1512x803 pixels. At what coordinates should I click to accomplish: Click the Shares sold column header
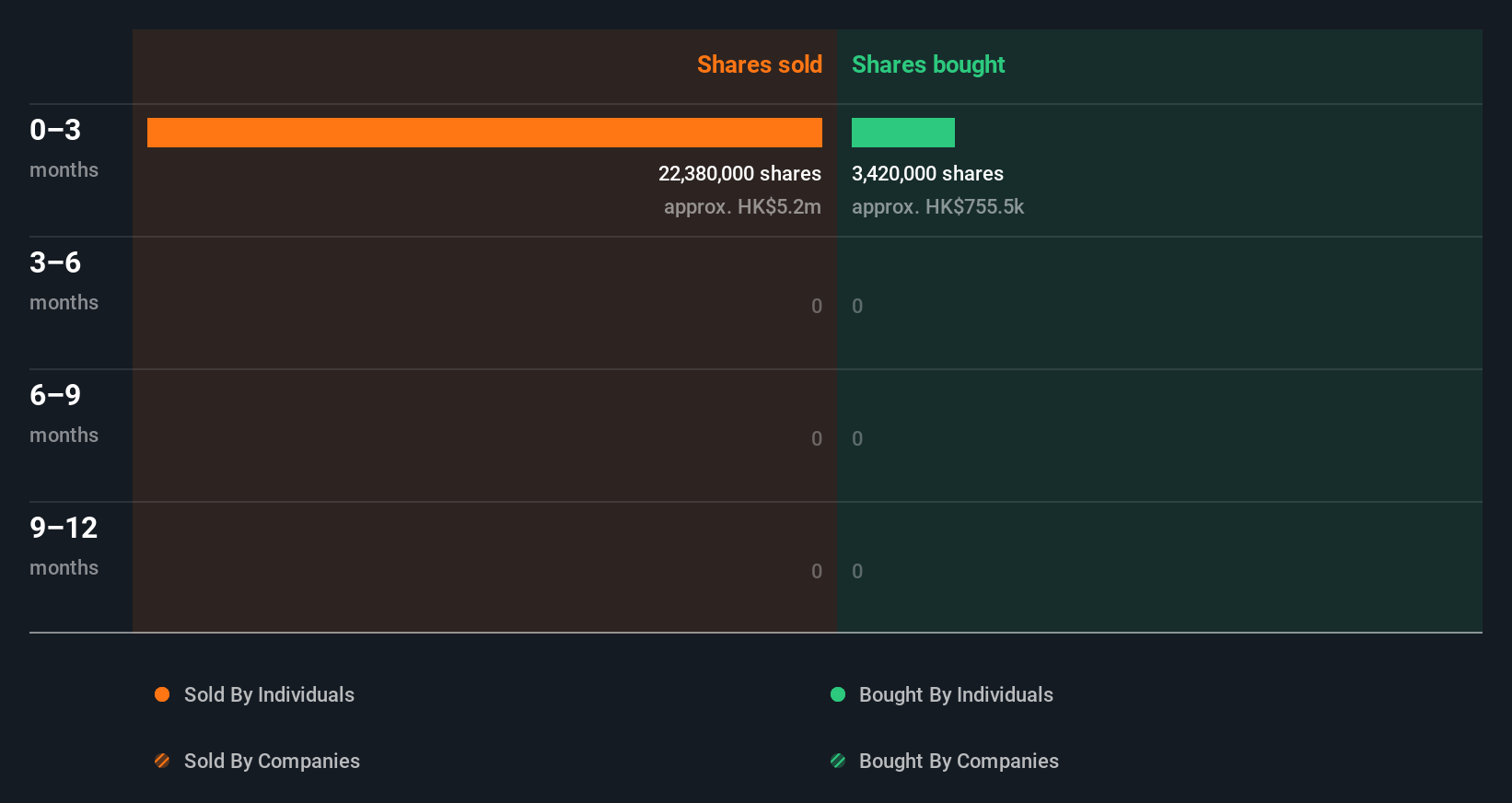[x=760, y=64]
